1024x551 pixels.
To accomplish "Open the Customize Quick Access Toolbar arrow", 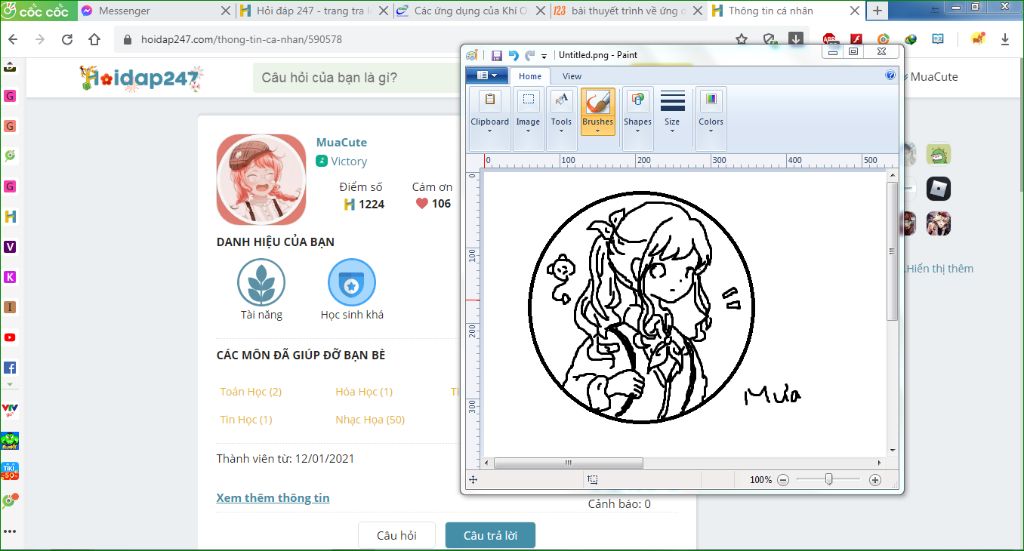I will tap(544, 56).
